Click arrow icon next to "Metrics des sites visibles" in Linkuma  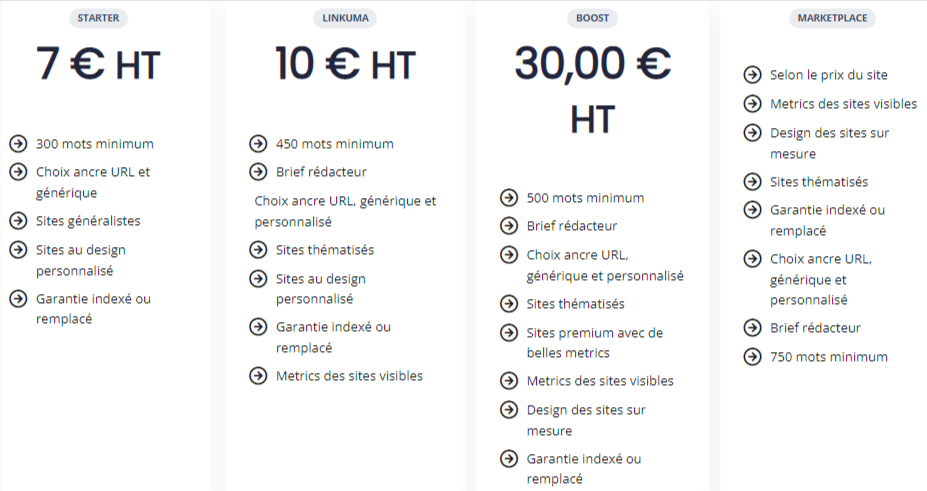[257, 376]
